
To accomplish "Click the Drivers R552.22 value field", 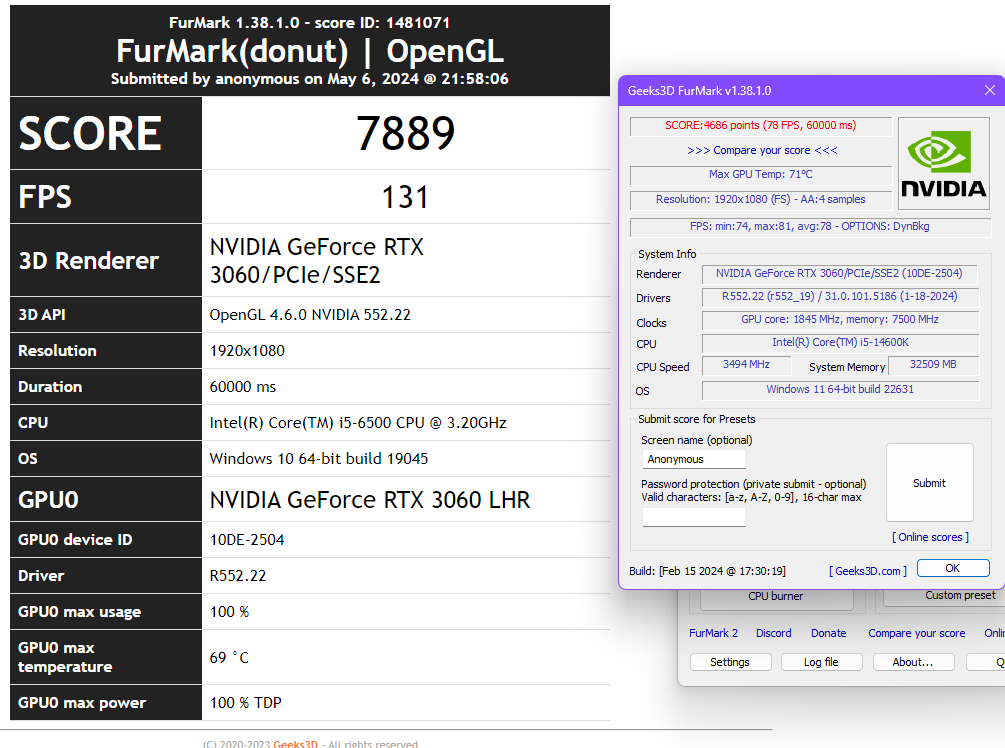I will (840, 297).
